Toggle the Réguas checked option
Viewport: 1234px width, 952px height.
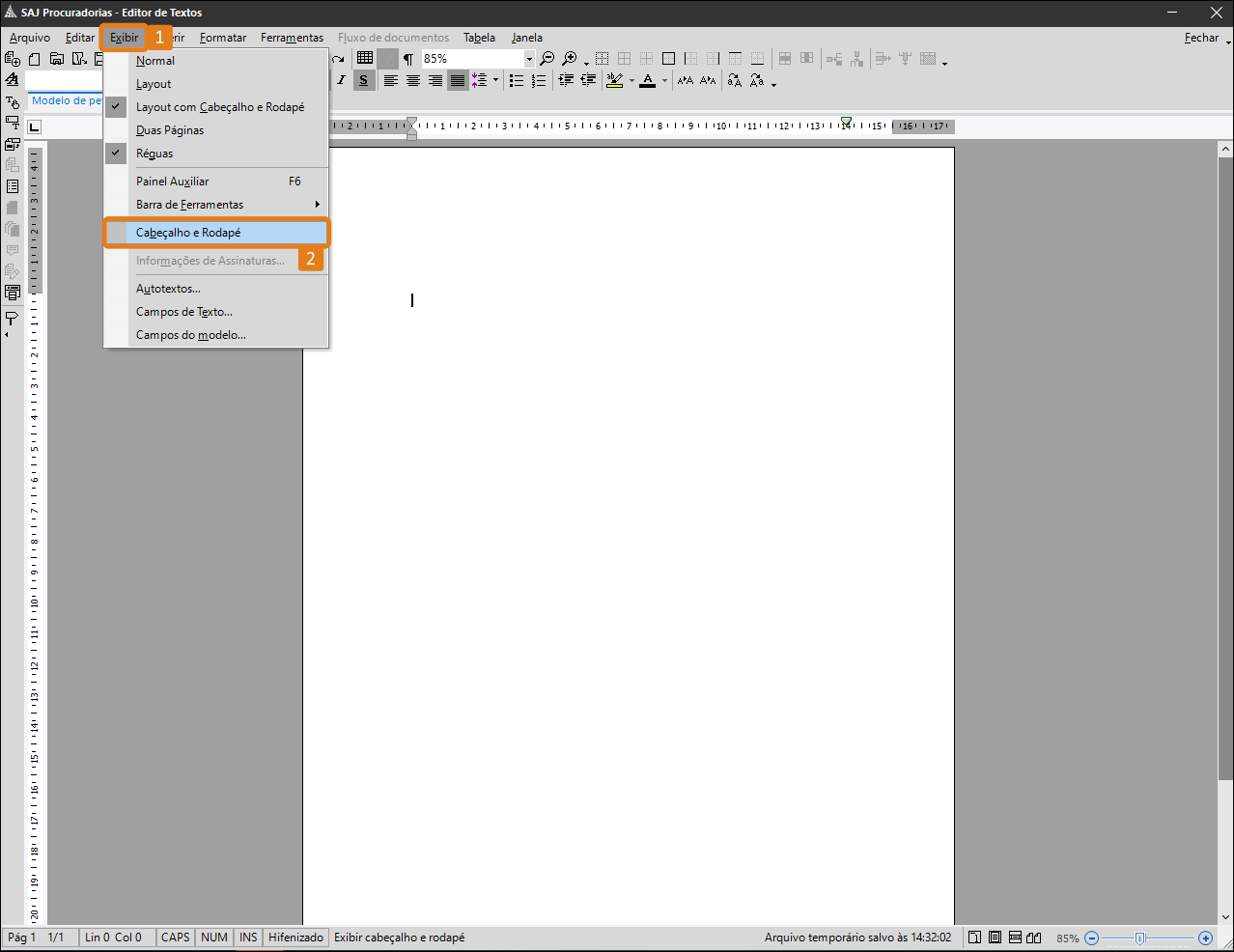154,154
